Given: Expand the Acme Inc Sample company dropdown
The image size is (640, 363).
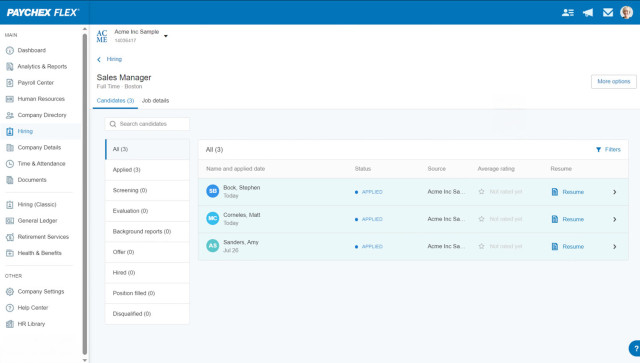Looking at the screenshot, I should 166,36.
